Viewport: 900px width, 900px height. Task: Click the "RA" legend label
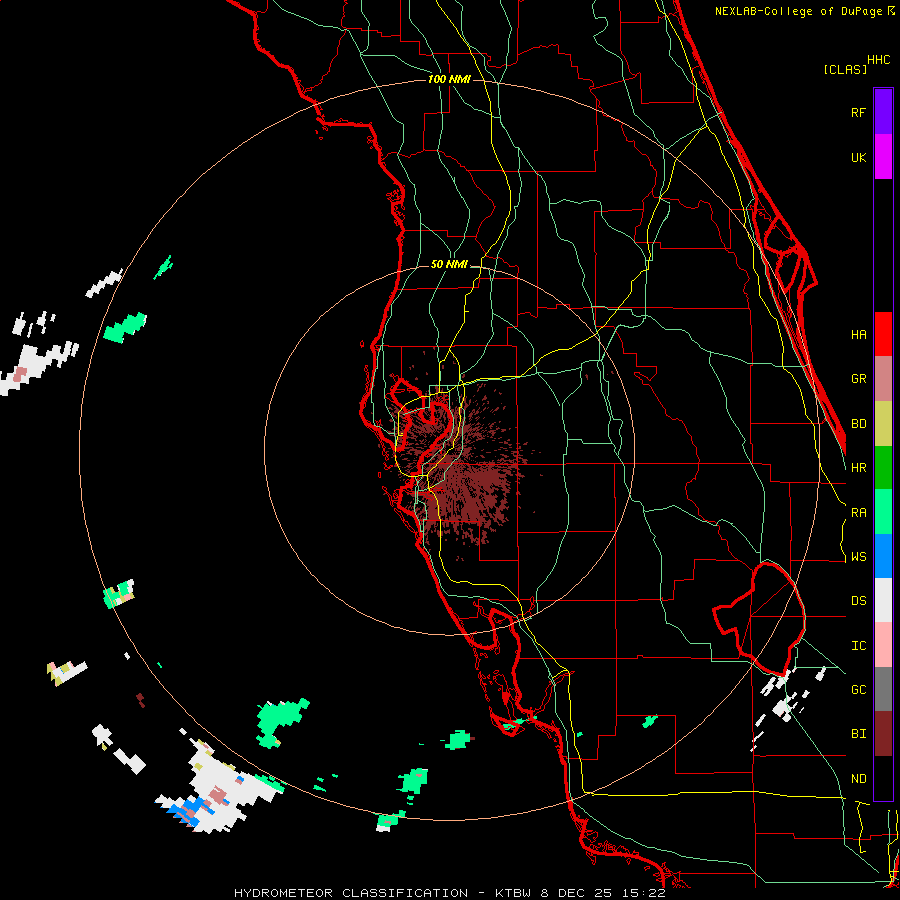coord(858,513)
